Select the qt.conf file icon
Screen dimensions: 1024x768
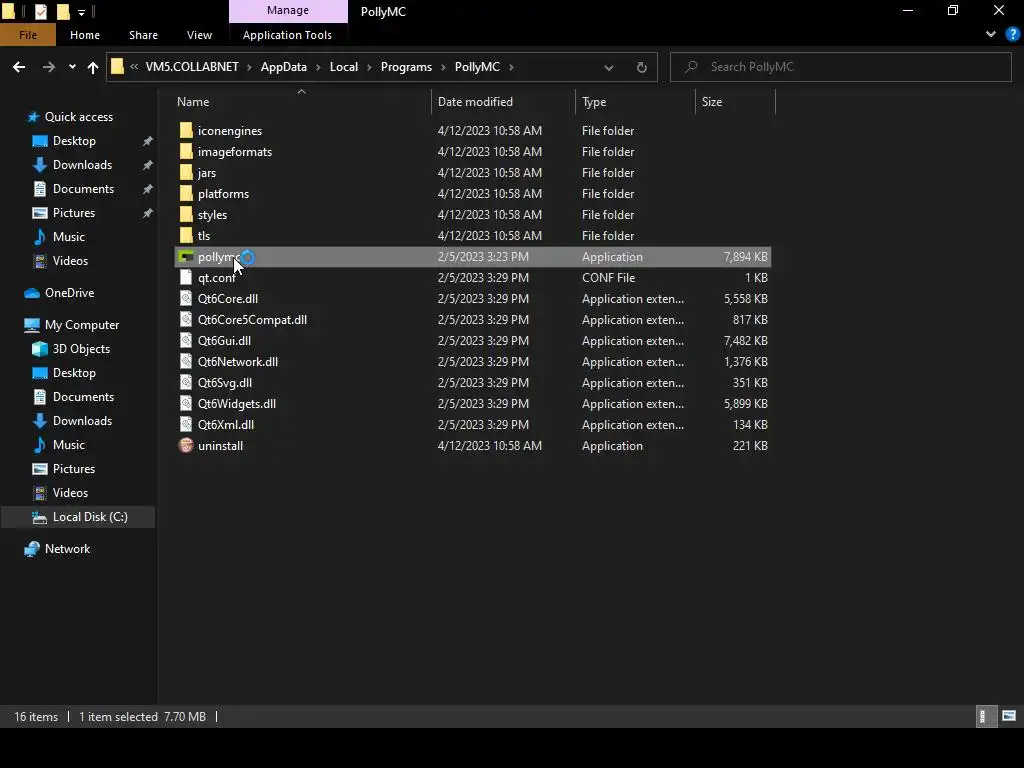coord(186,278)
